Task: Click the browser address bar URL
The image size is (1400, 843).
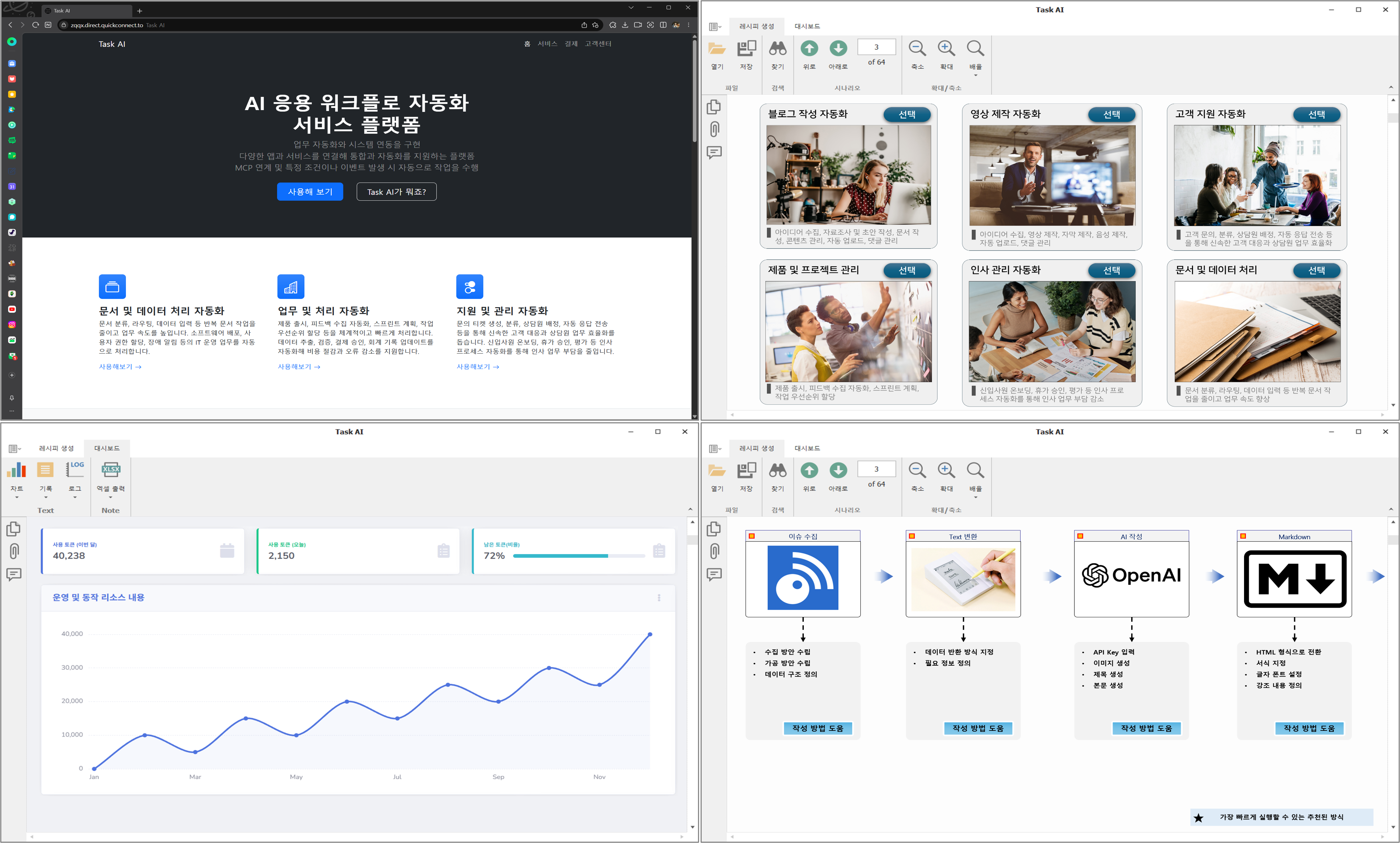Action: (107, 25)
